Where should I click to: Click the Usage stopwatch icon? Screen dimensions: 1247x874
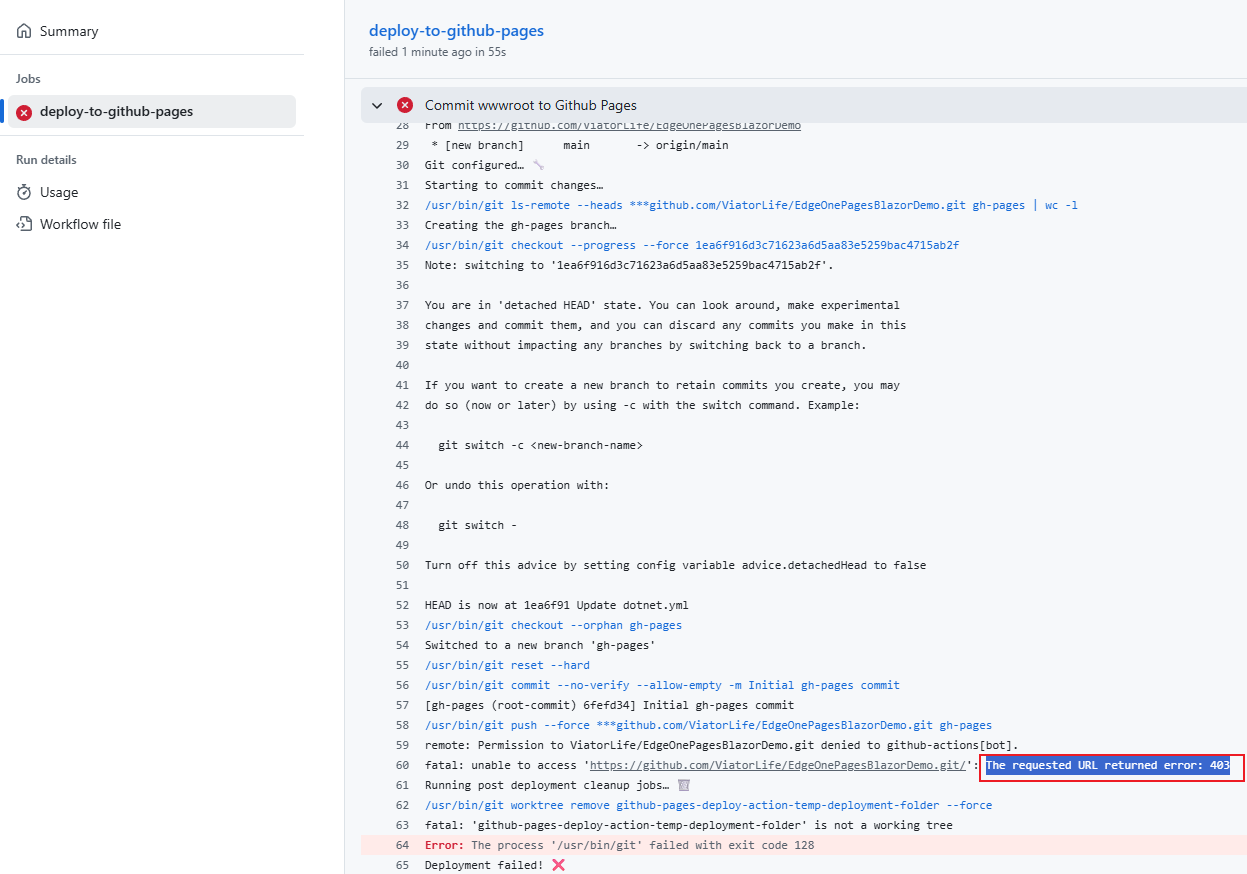click(24, 192)
